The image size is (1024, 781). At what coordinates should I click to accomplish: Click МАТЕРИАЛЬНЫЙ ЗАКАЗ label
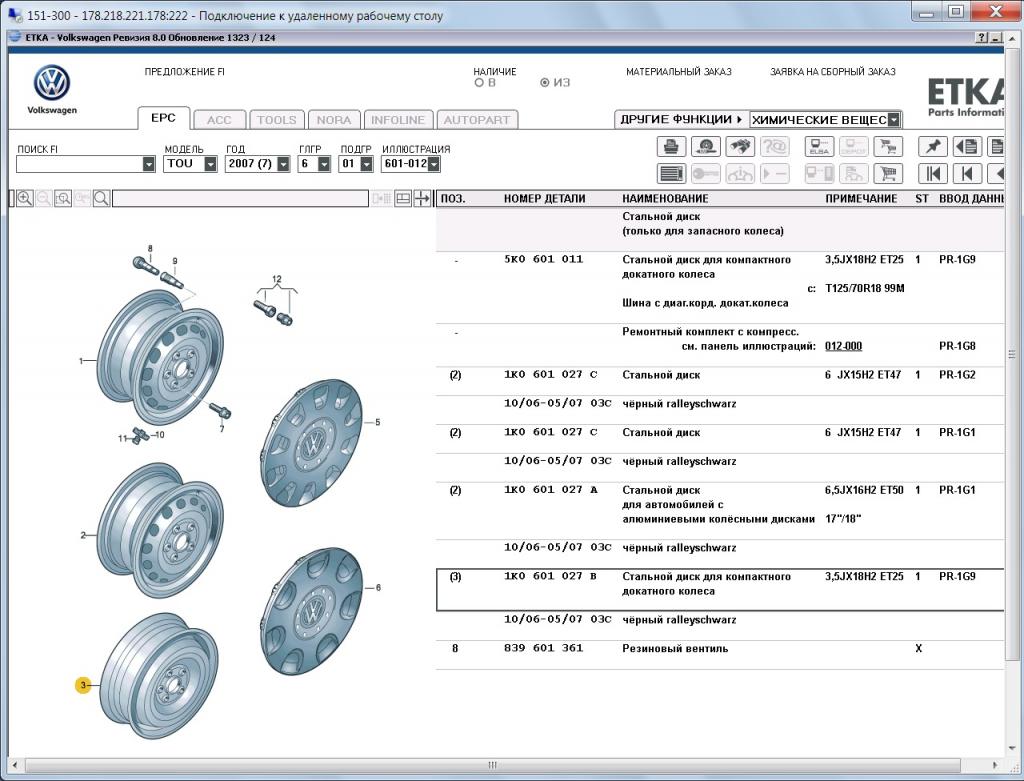point(679,72)
